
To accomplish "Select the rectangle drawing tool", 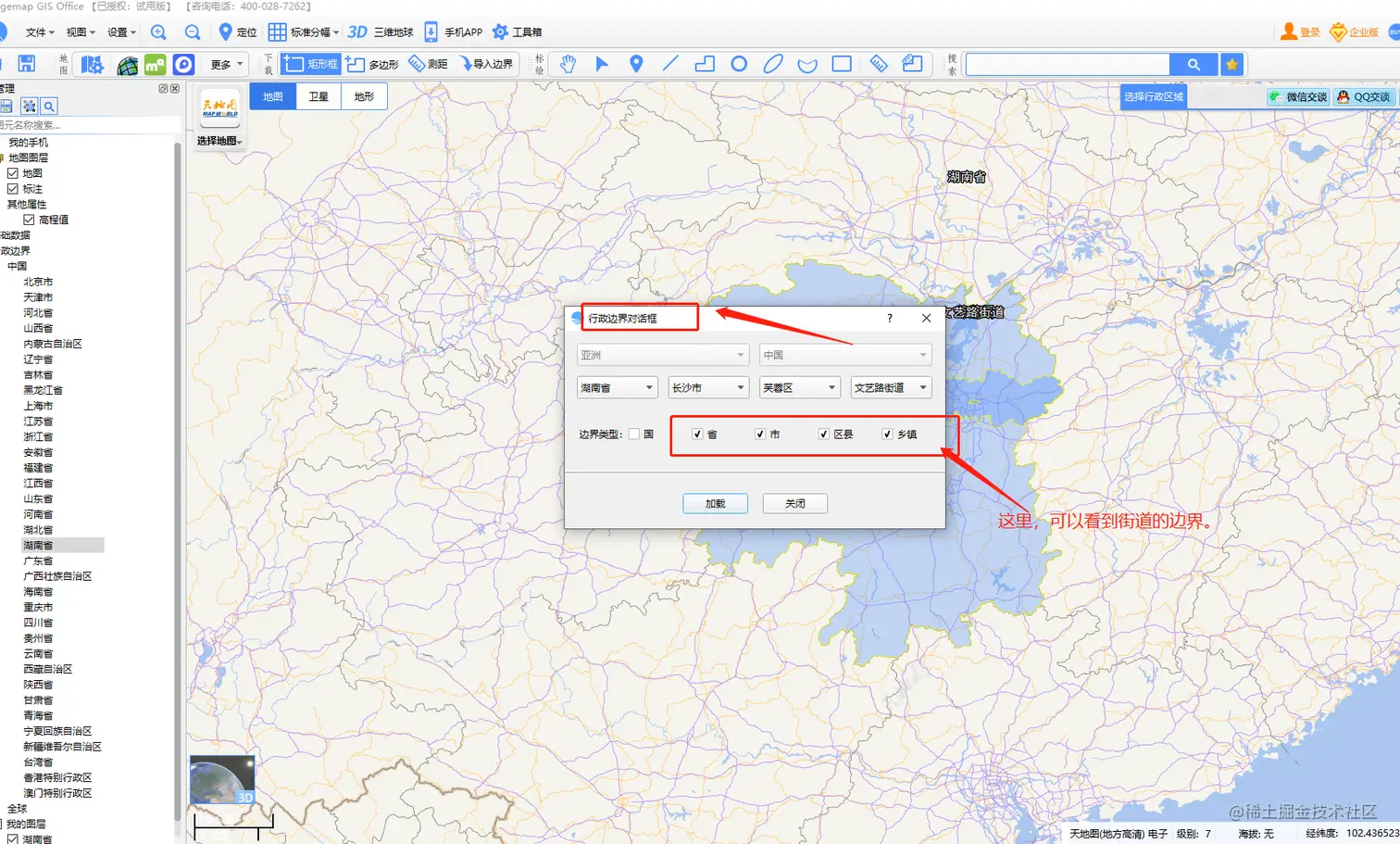I will pyautogui.click(x=842, y=64).
